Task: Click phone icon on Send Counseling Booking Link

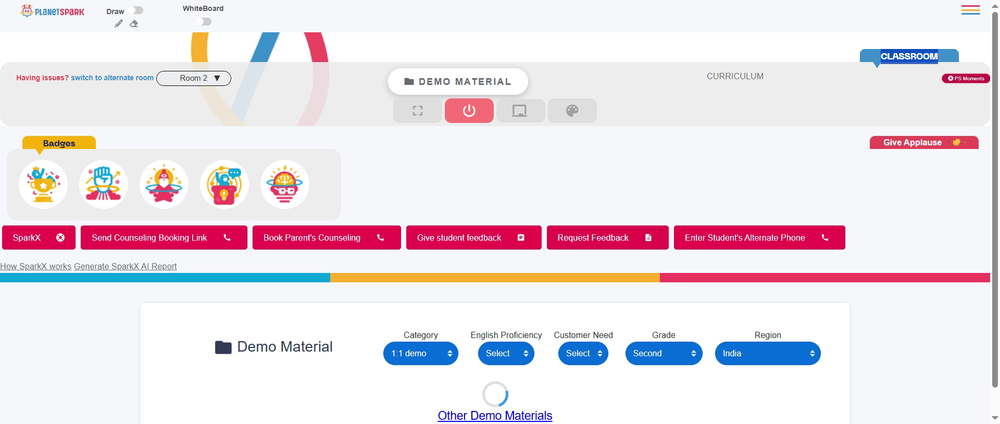Action: (227, 238)
